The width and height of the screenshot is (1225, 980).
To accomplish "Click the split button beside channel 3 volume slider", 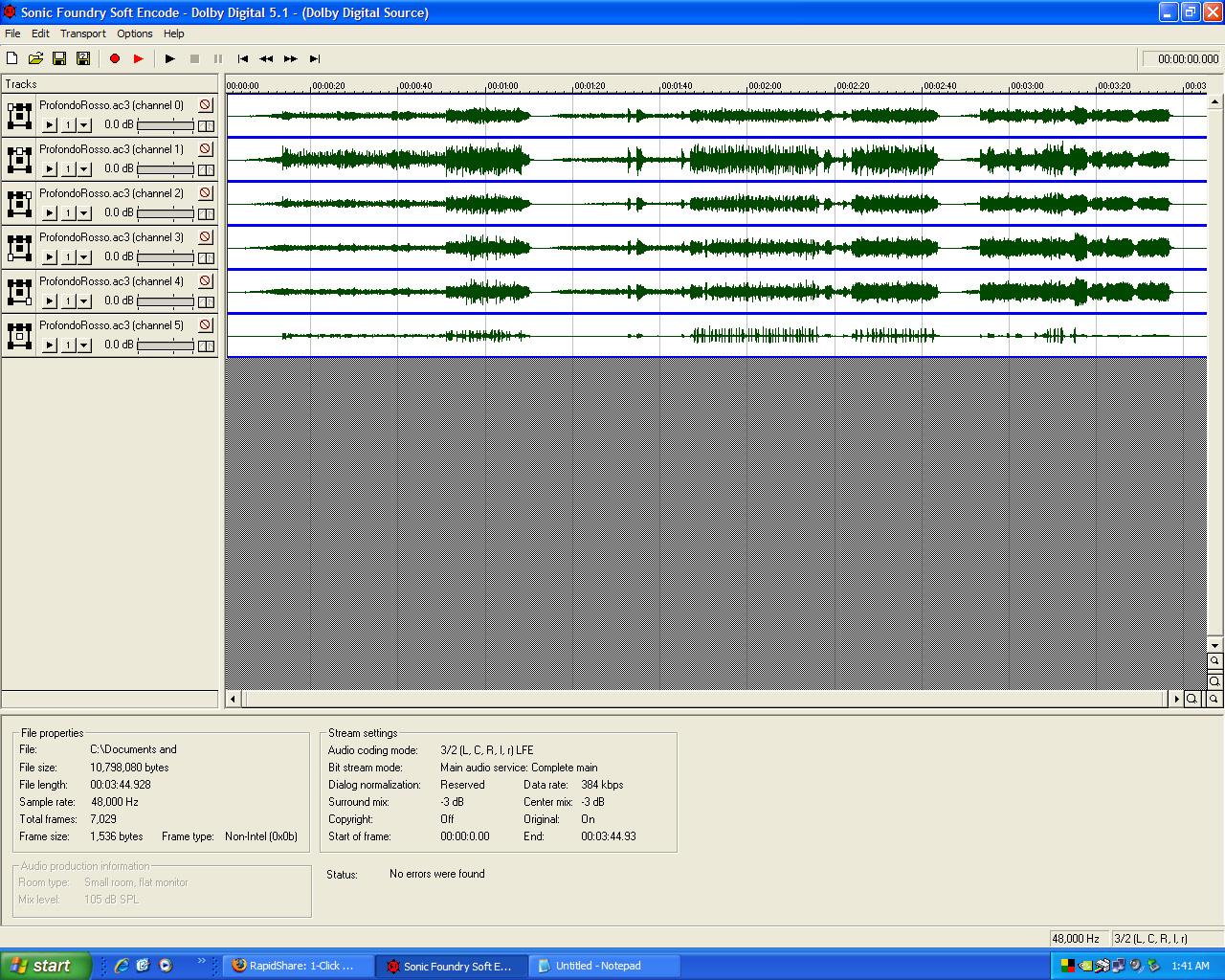I will pos(206,258).
